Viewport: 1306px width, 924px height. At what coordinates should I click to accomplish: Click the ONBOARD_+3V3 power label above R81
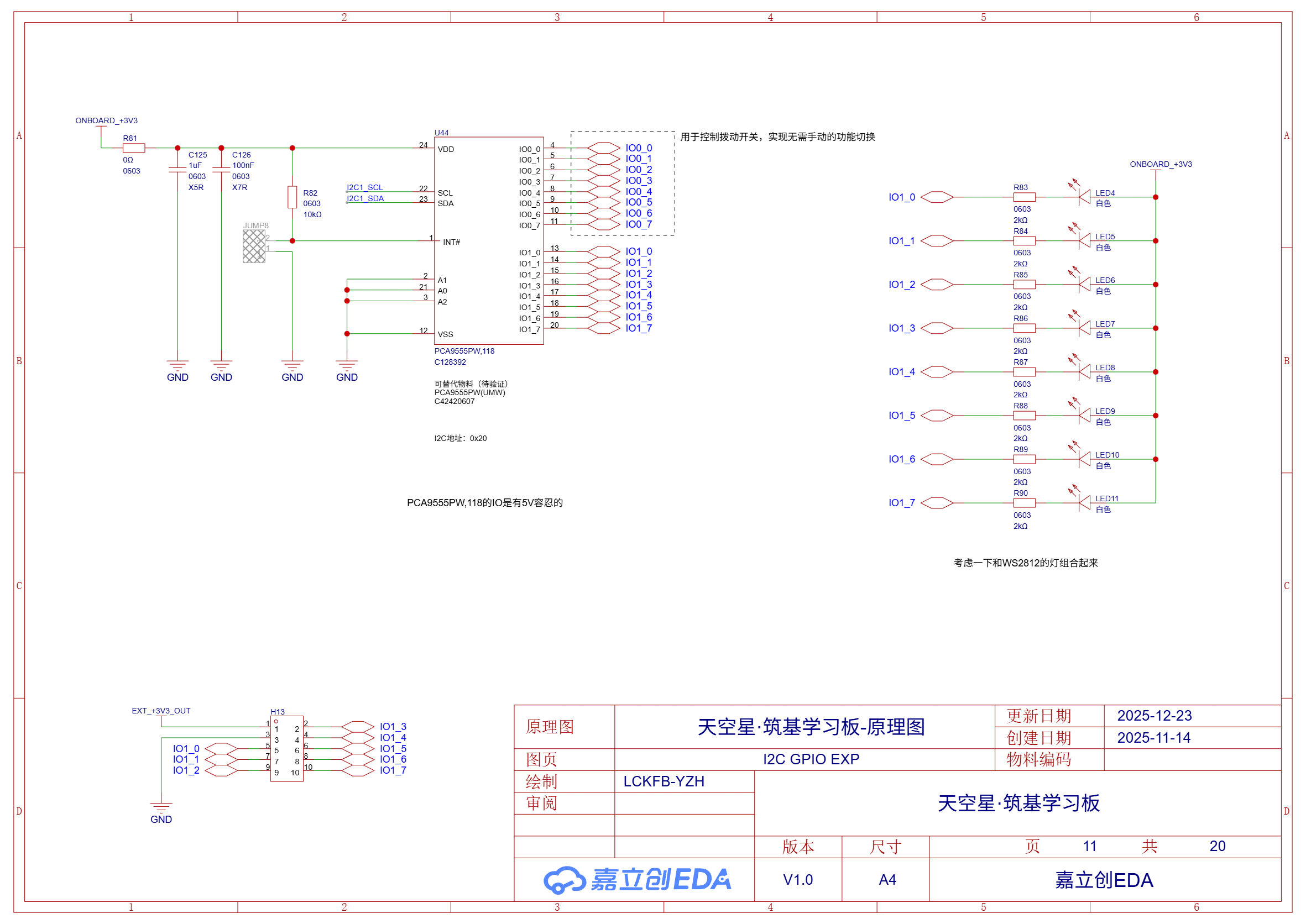point(107,120)
